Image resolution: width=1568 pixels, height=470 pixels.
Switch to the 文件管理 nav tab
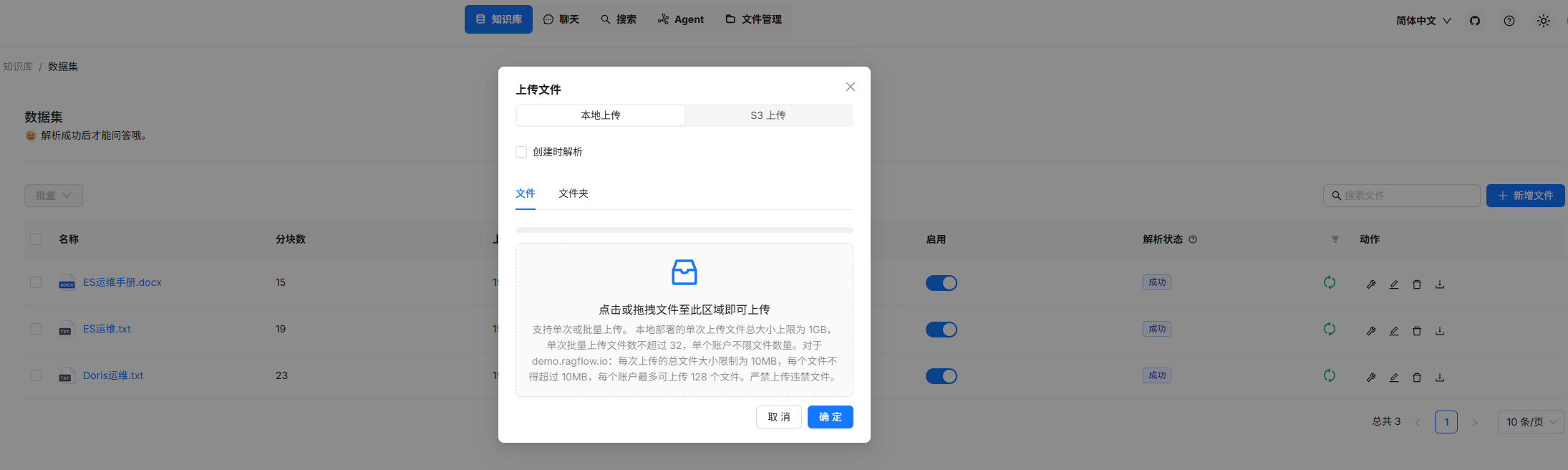coord(754,19)
